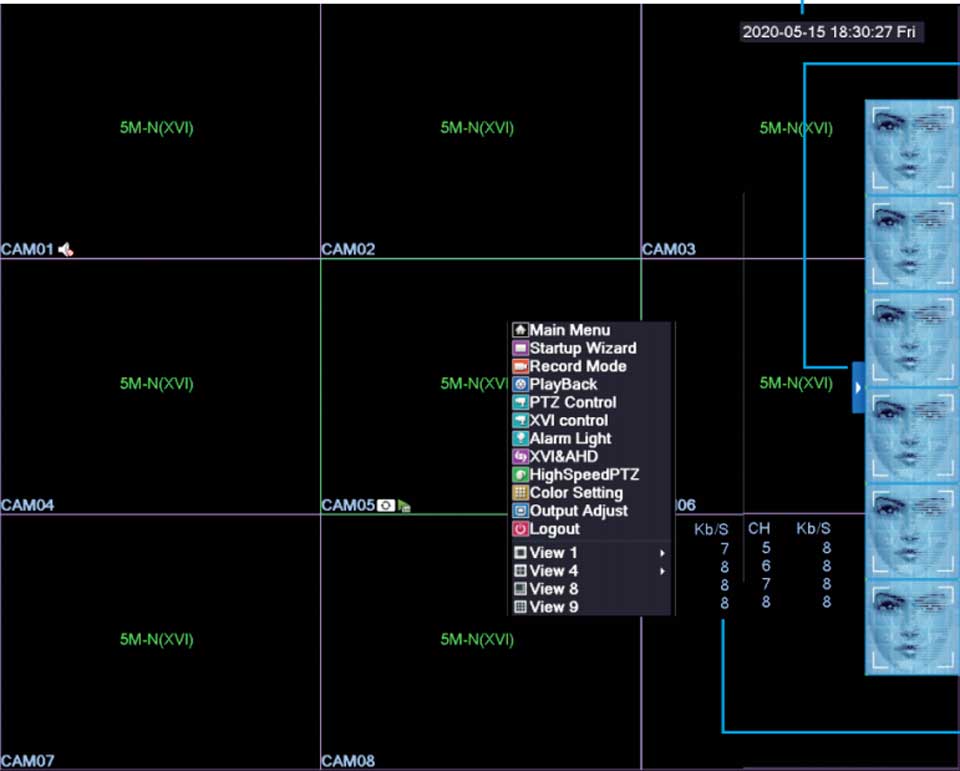Click the Main Menu home icon
The image size is (960, 771).
(520, 330)
